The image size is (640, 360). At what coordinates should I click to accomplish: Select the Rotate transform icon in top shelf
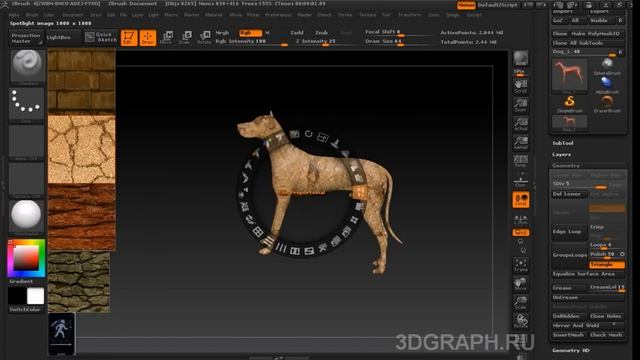coord(204,37)
